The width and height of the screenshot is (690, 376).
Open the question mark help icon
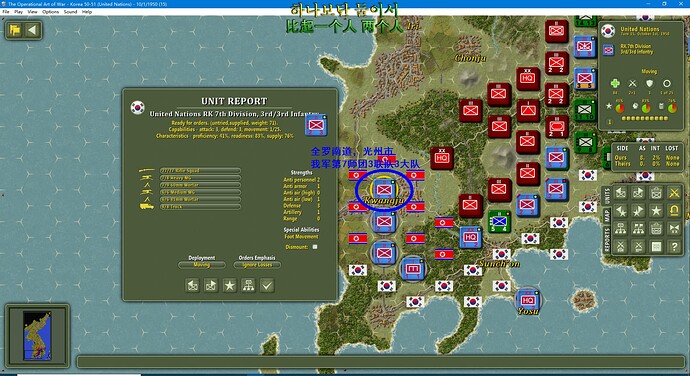pos(674,247)
